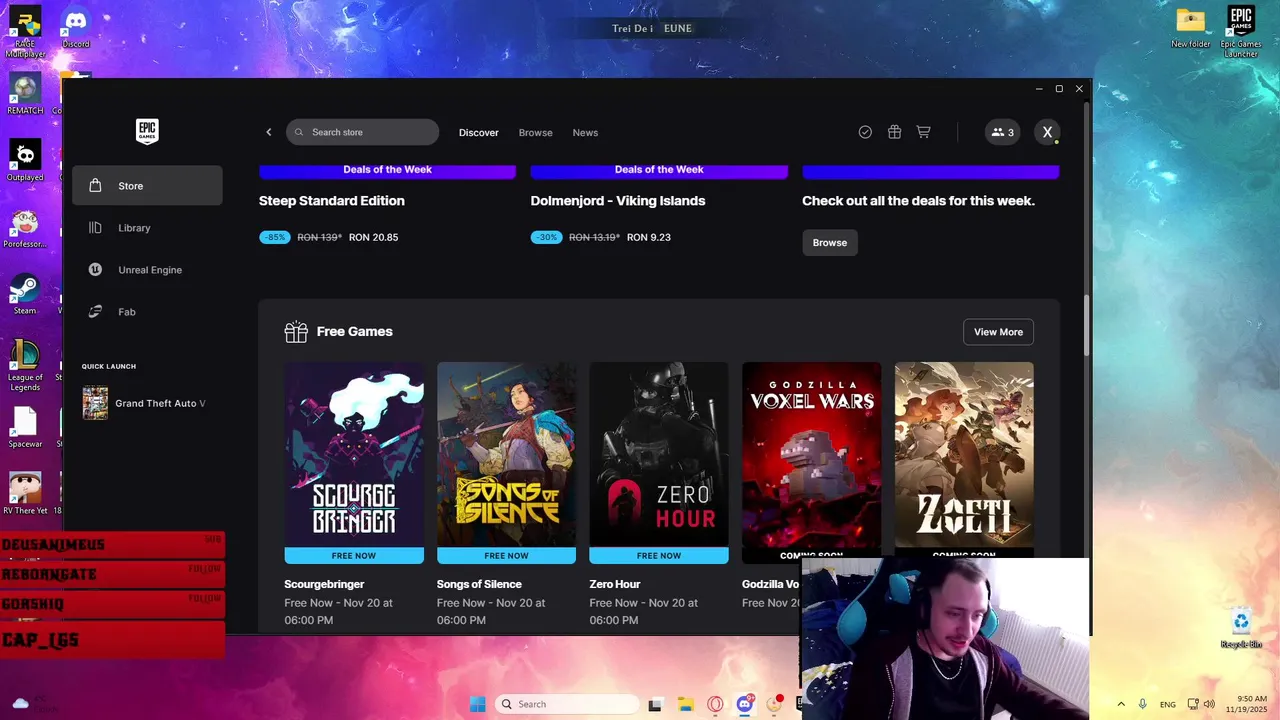Open Dolmenjord - Viking Islands deal title
This screenshot has height=720, width=1280.
618,201
